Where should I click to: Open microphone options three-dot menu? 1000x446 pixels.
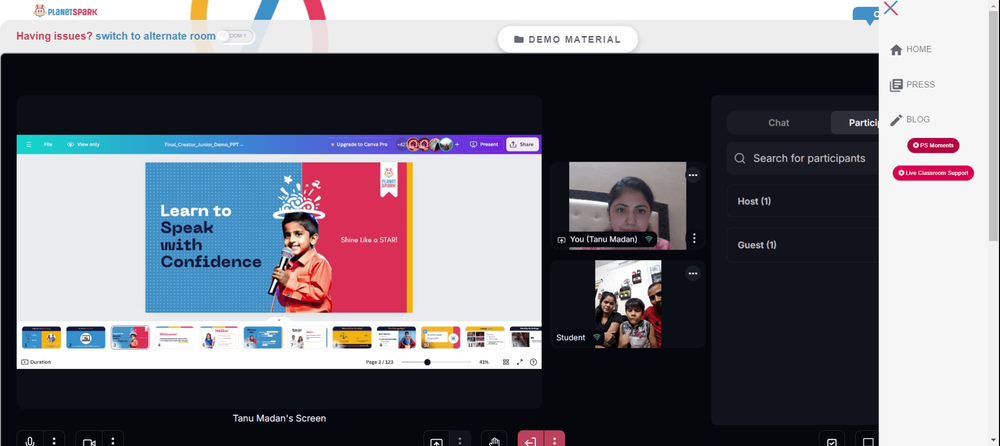click(x=54, y=440)
